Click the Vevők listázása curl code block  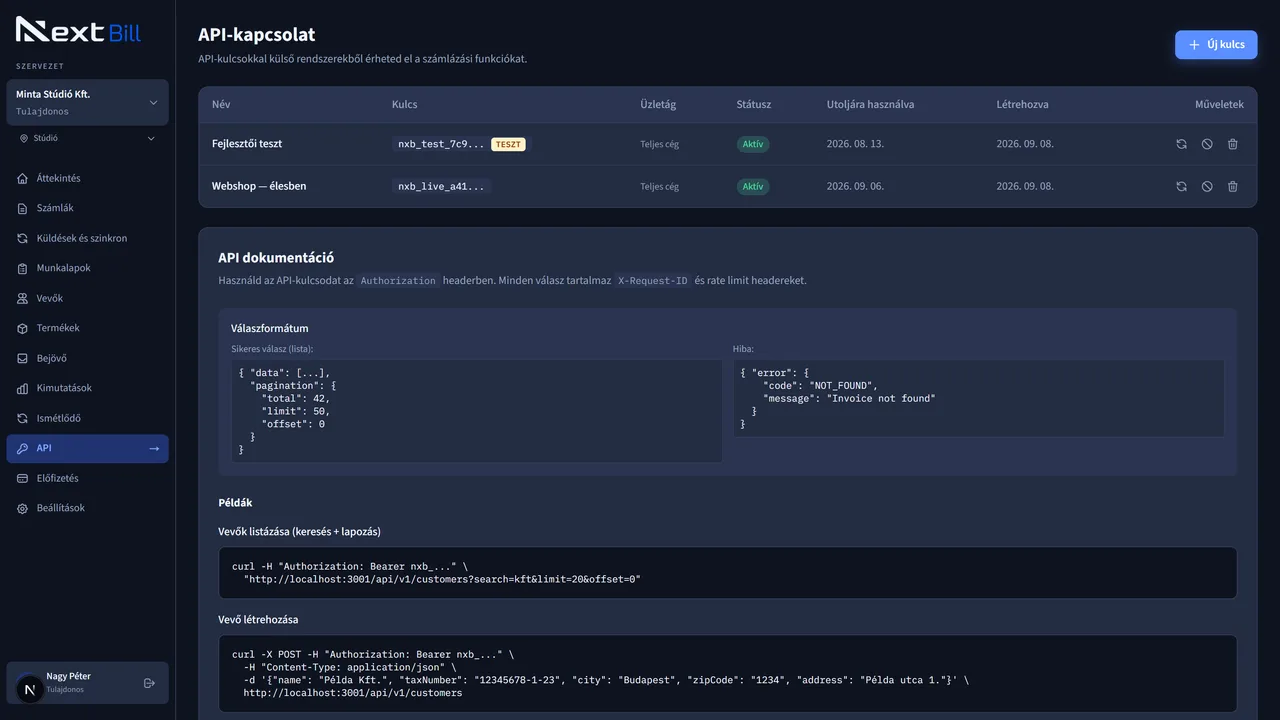point(727,573)
